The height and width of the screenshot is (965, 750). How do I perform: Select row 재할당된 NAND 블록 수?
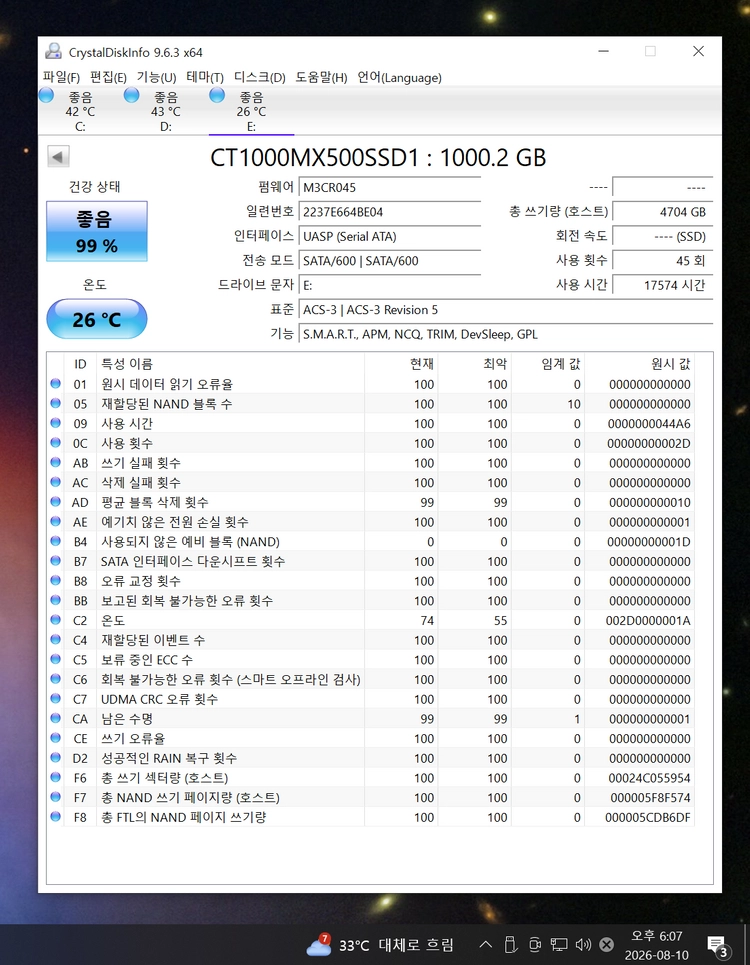(370, 404)
